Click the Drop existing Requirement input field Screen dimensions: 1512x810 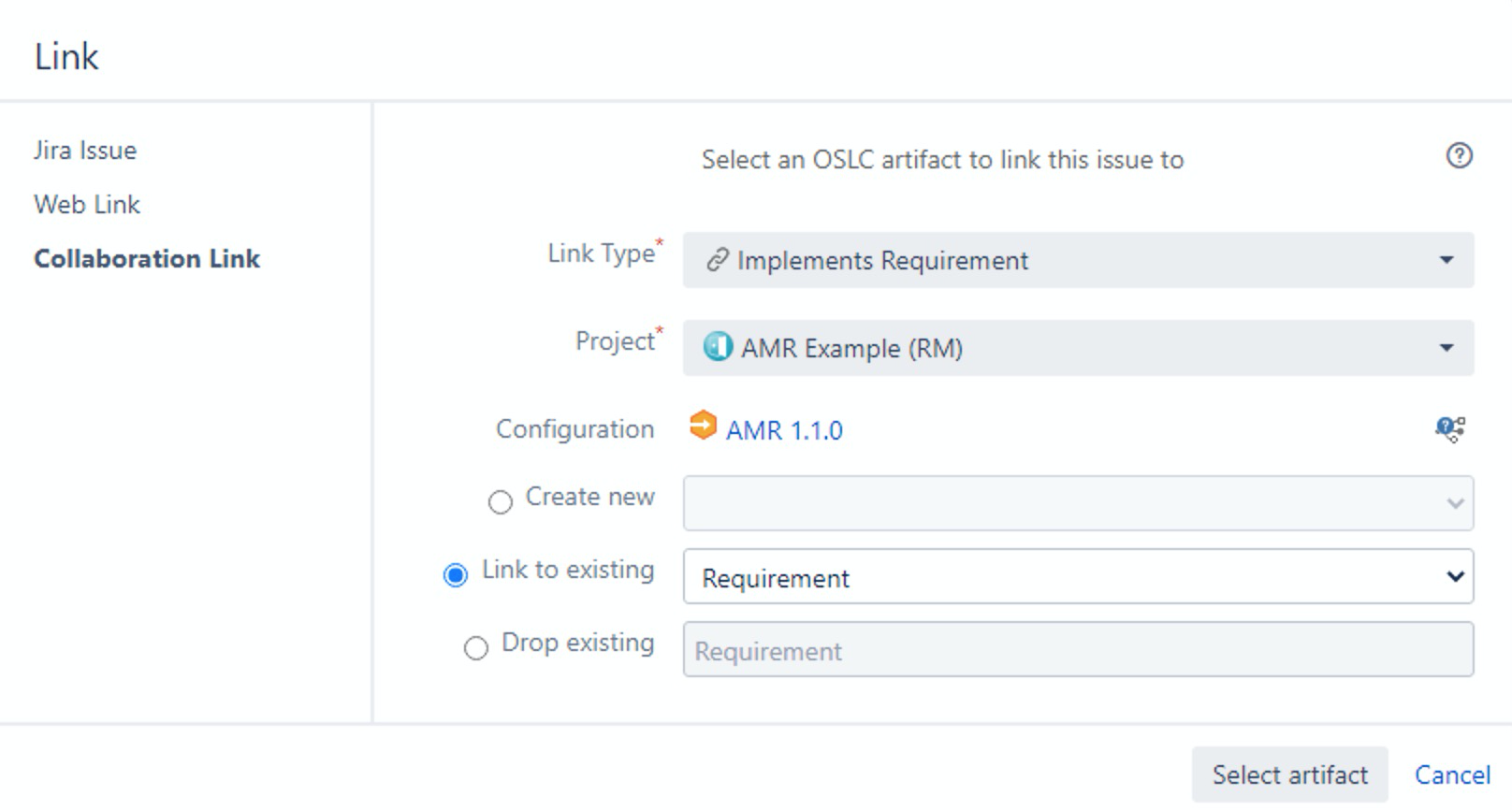[1078, 649]
